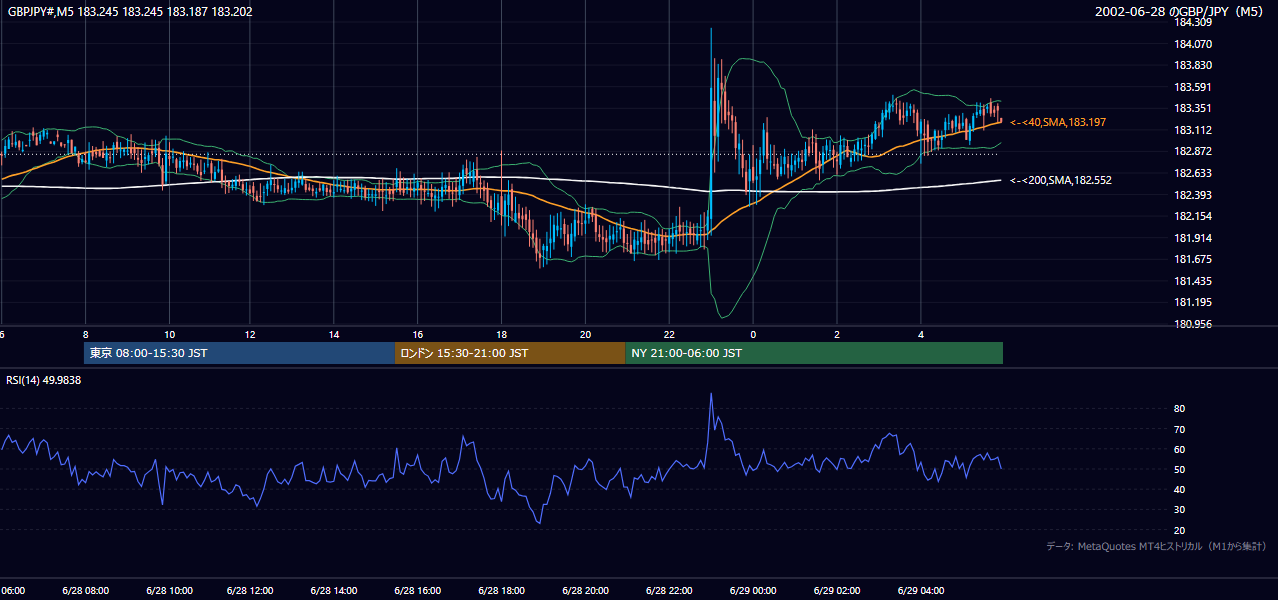Select the 6/28 14:00 date axis label
The image size is (1278, 600).
point(334,591)
